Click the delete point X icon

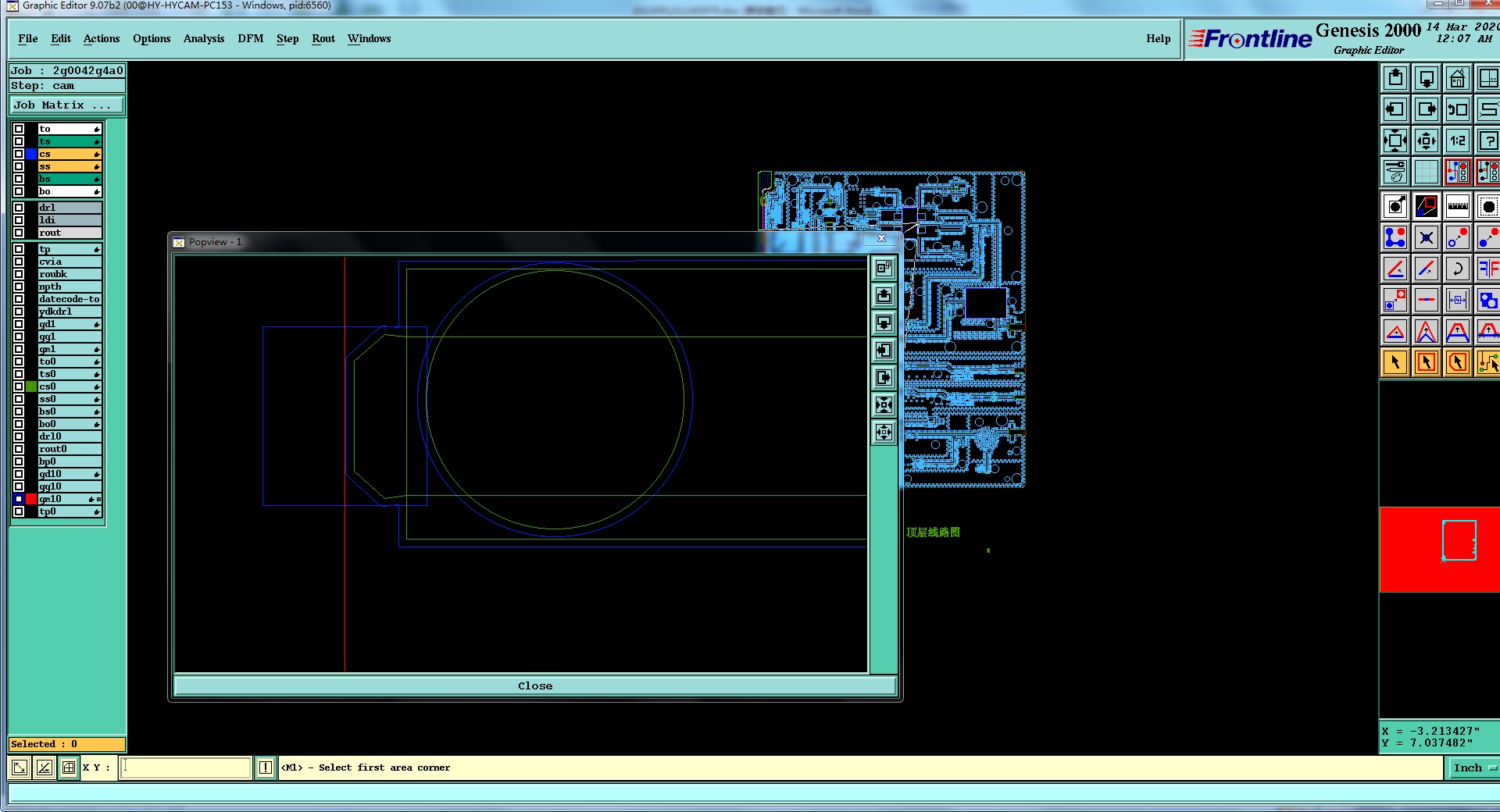(x=1427, y=237)
